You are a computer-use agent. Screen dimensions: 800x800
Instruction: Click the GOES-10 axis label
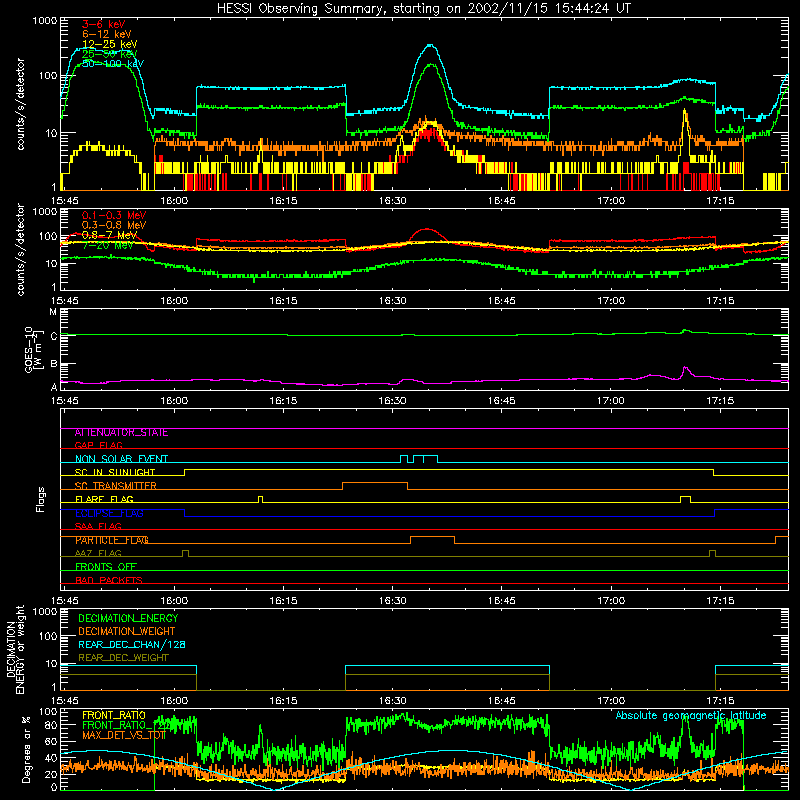[x=32, y=349]
